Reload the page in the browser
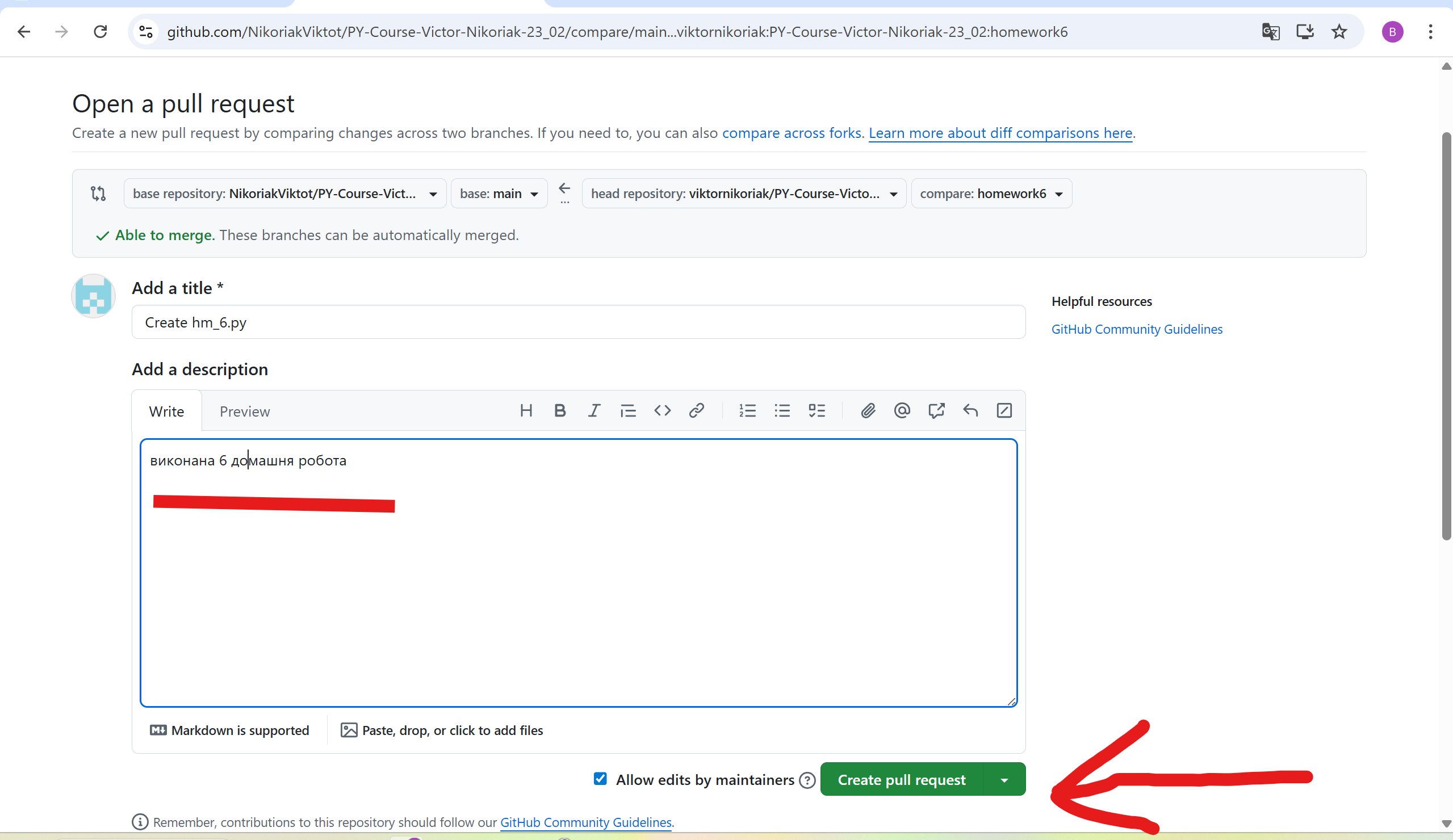The height and width of the screenshot is (840, 1453). click(x=101, y=32)
